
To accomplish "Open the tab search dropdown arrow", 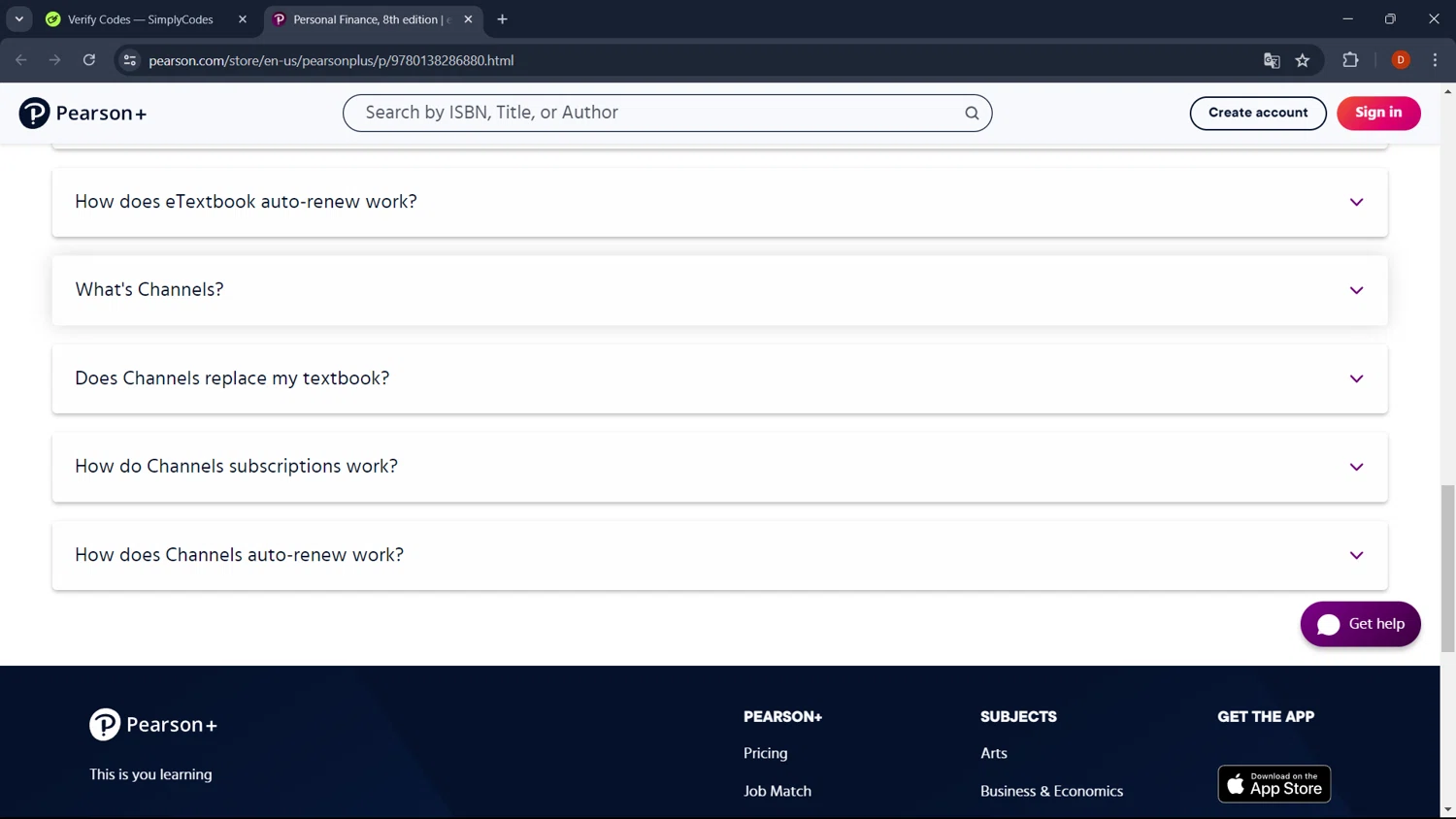I will 19,19.
